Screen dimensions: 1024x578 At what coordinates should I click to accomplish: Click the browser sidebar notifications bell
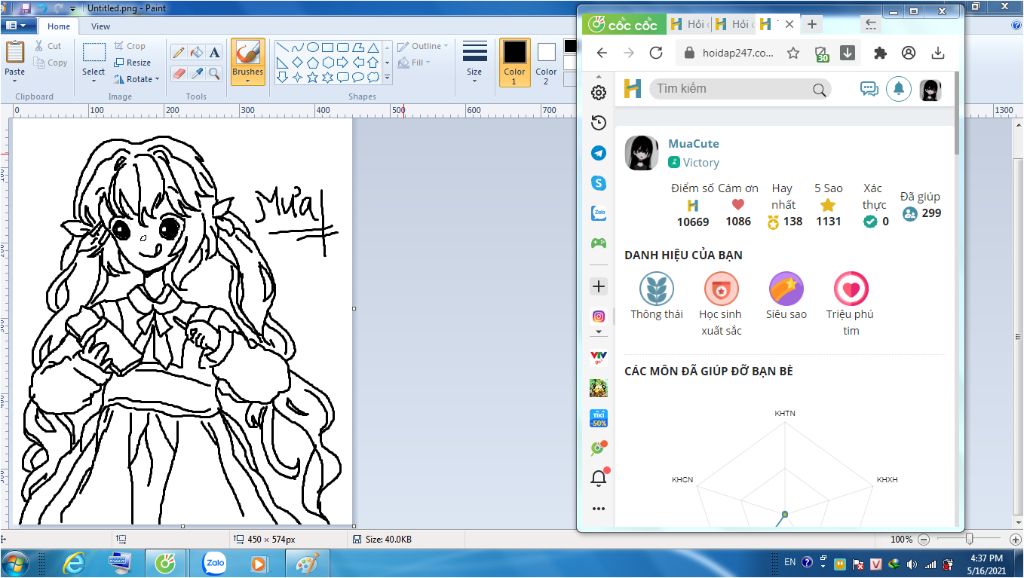[x=599, y=477]
